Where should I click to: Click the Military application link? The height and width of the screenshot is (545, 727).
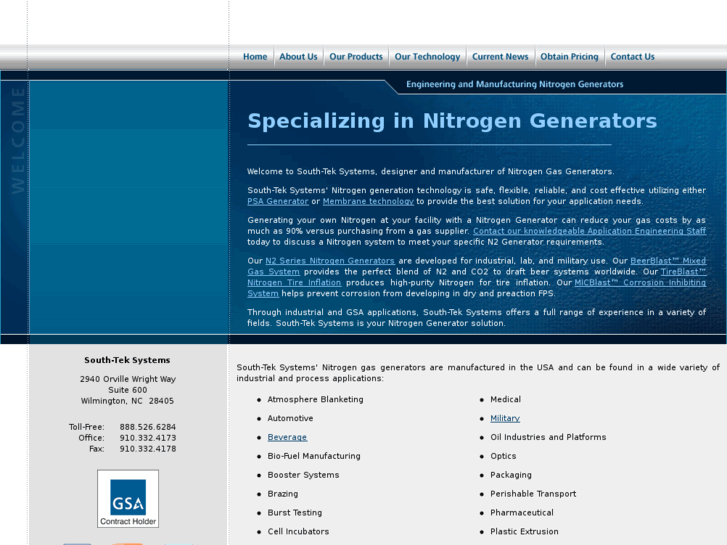[505, 418]
